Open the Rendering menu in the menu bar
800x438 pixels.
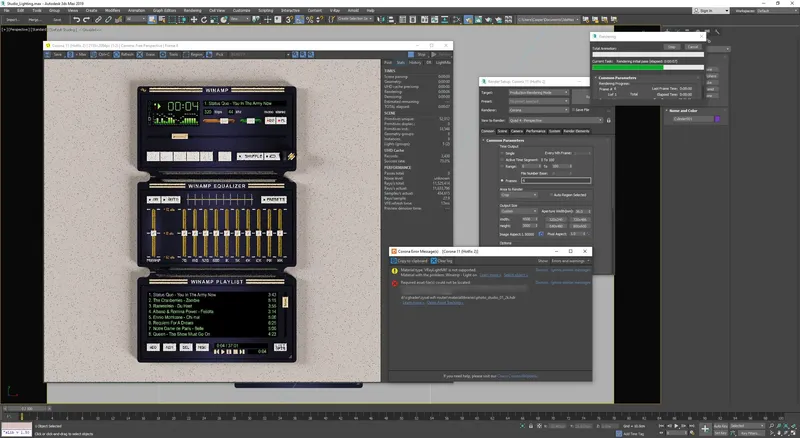[x=192, y=10]
